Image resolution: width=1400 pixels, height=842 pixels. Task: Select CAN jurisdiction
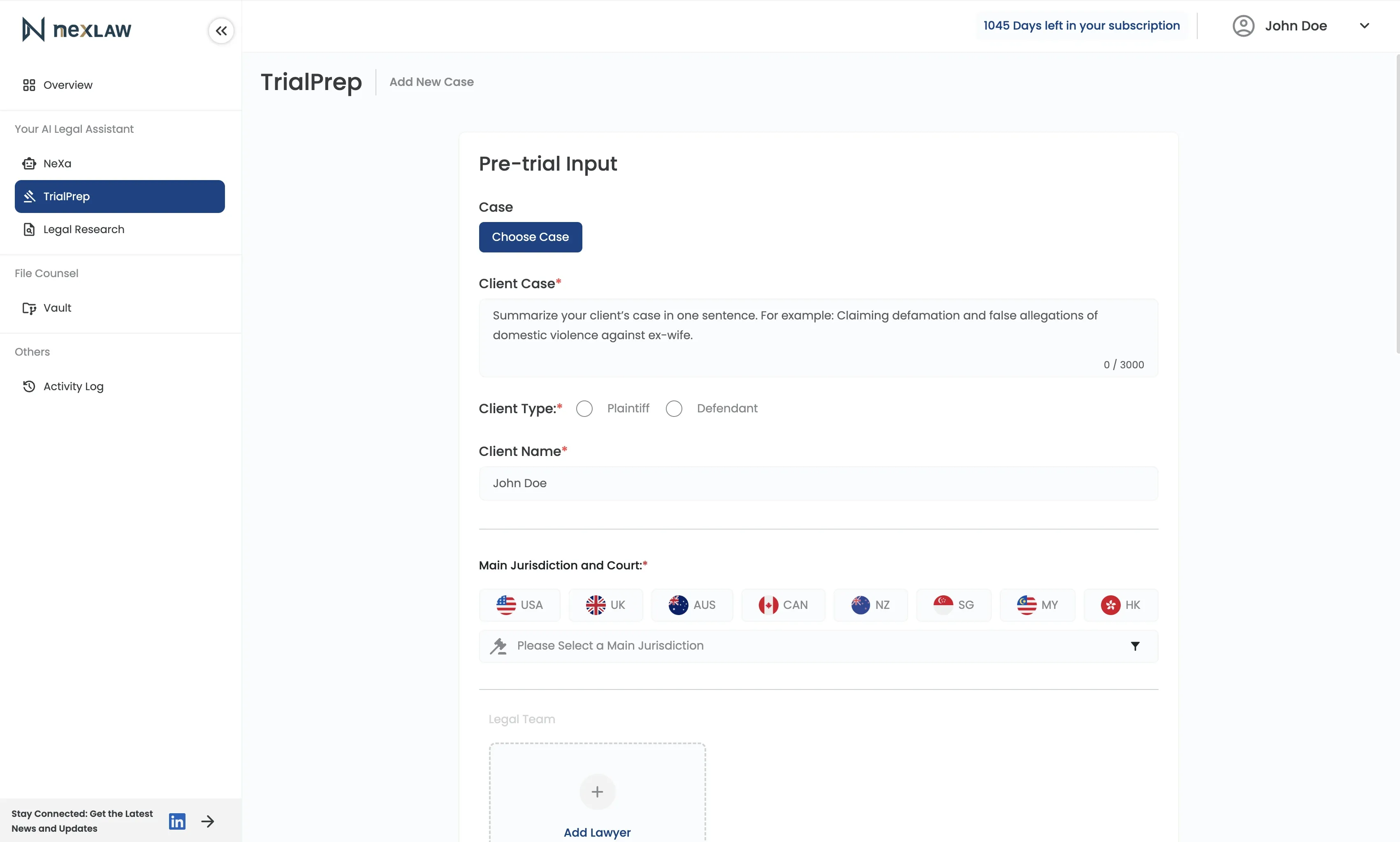(783, 605)
